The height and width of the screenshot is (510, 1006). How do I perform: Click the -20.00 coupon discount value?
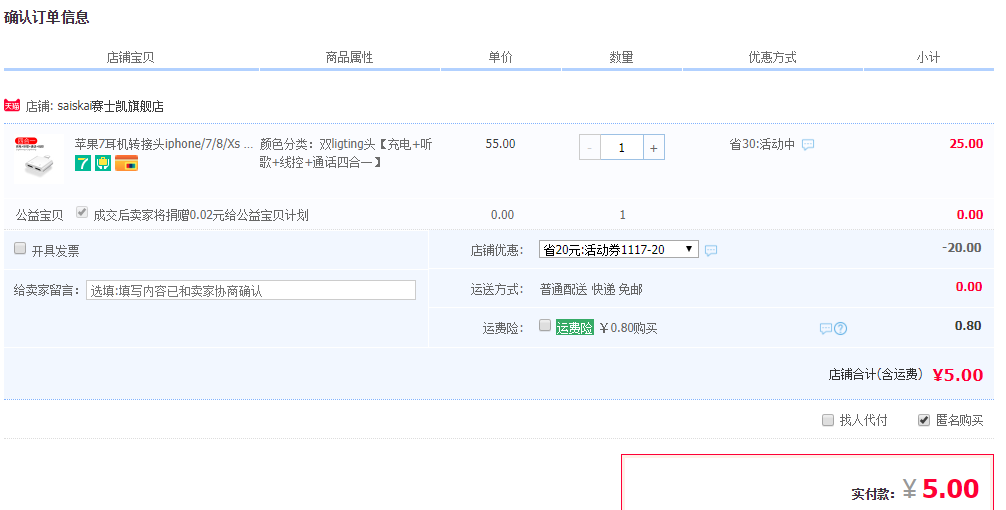(x=961, y=248)
